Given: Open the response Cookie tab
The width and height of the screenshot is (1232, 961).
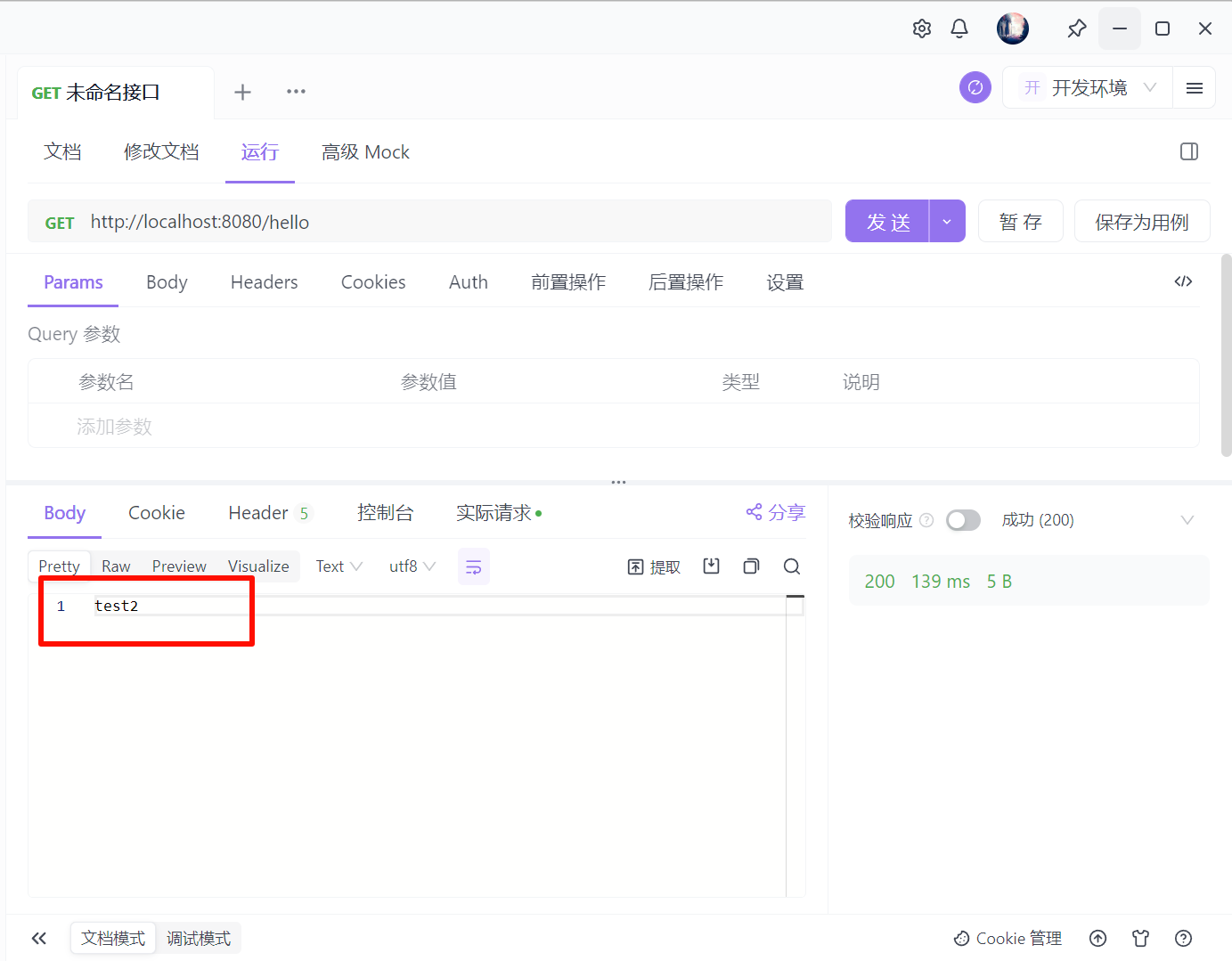Looking at the screenshot, I should pos(157,513).
